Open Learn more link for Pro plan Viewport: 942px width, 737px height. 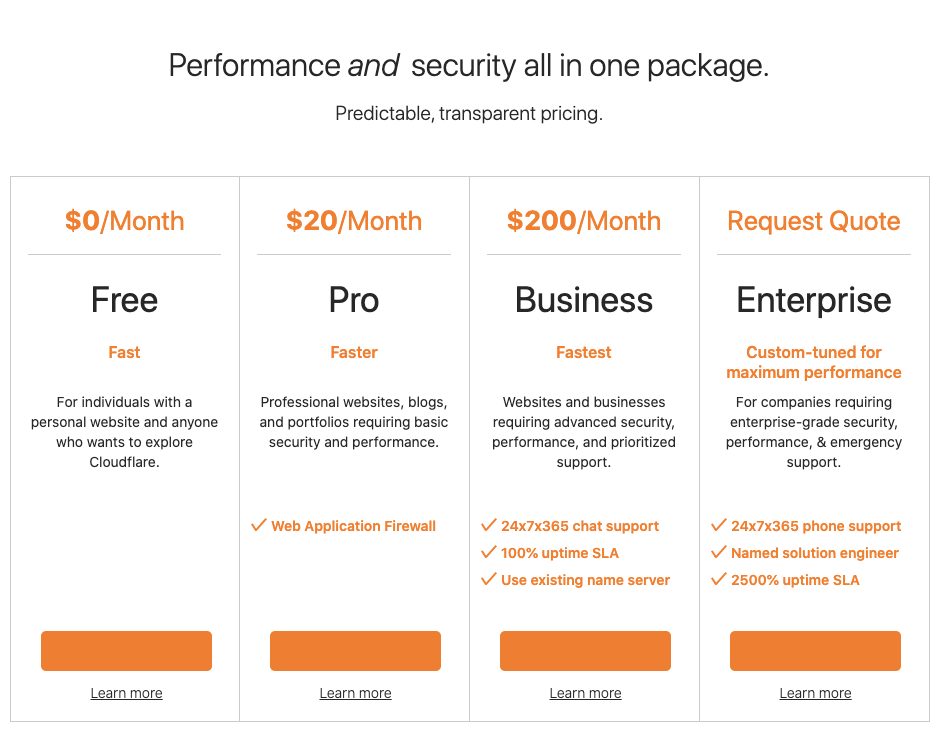(x=355, y=693)
